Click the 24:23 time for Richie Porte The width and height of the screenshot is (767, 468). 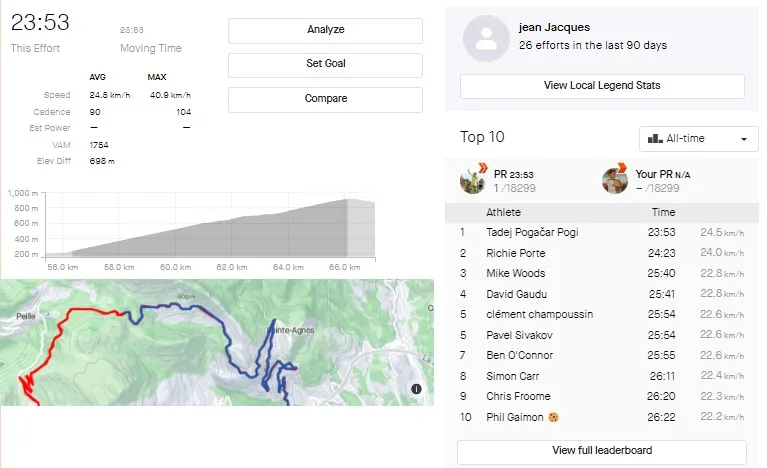(661, 253)
